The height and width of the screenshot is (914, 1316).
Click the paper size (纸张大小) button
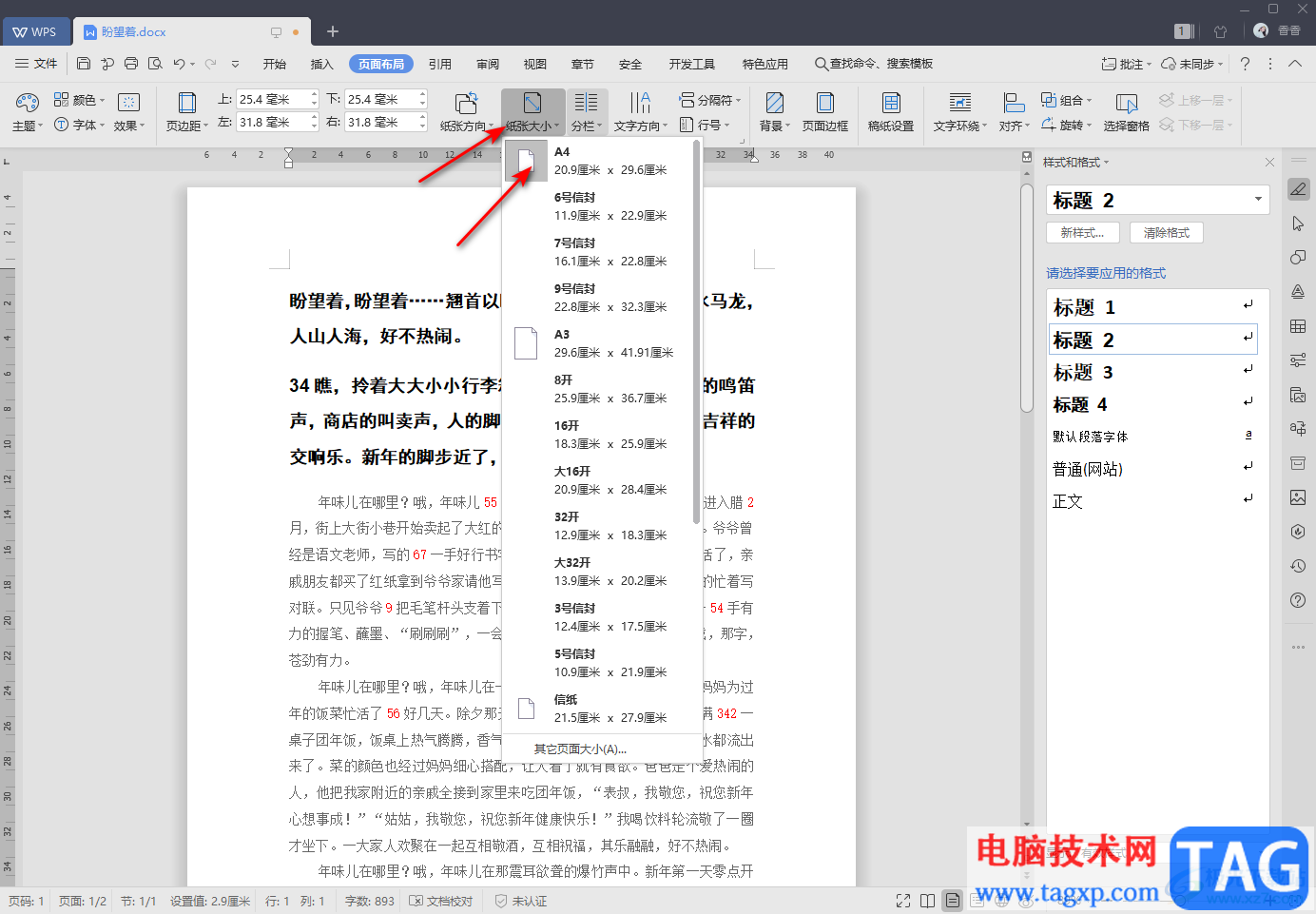tap(532, 111)
